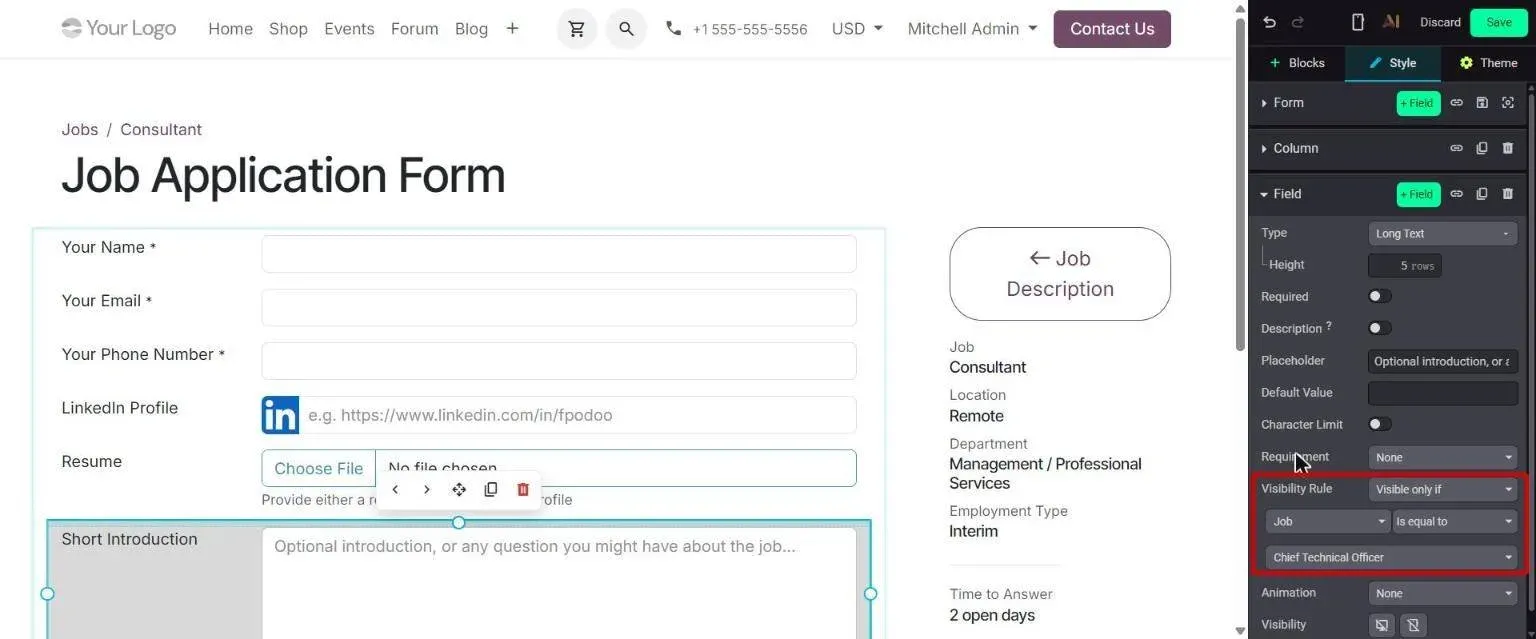Click clone icon in field floating toolbar
1536x639 pixels.
[491, 490]
